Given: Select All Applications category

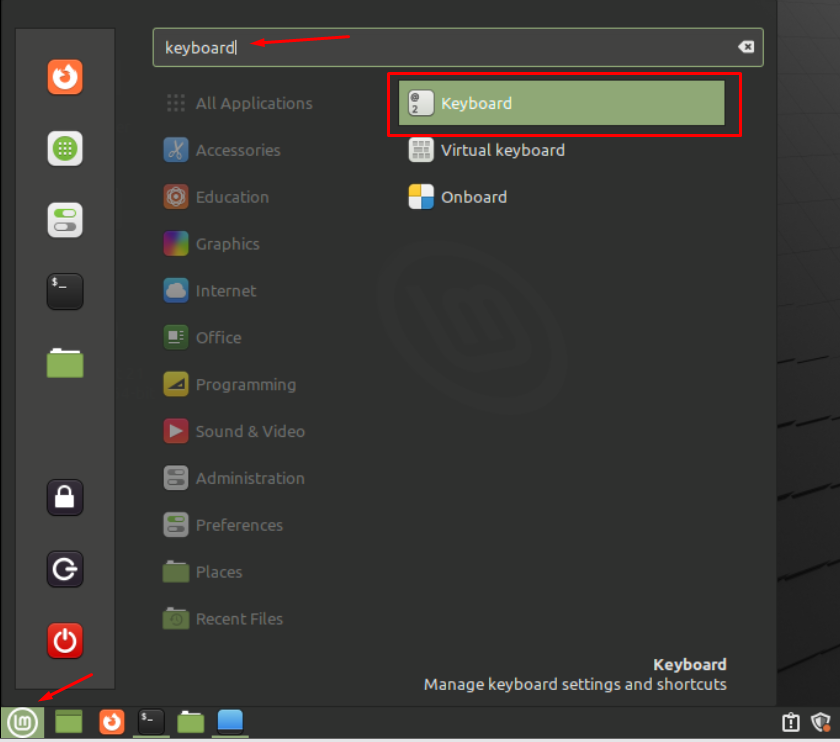Looking at the screenshot, I should tap(239, 103).
